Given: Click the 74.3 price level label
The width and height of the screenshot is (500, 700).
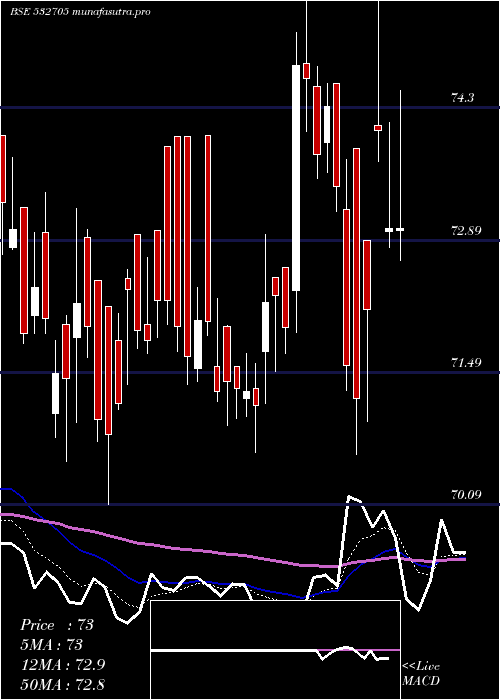Looking at the screenshot, I should tap(462, 98).
